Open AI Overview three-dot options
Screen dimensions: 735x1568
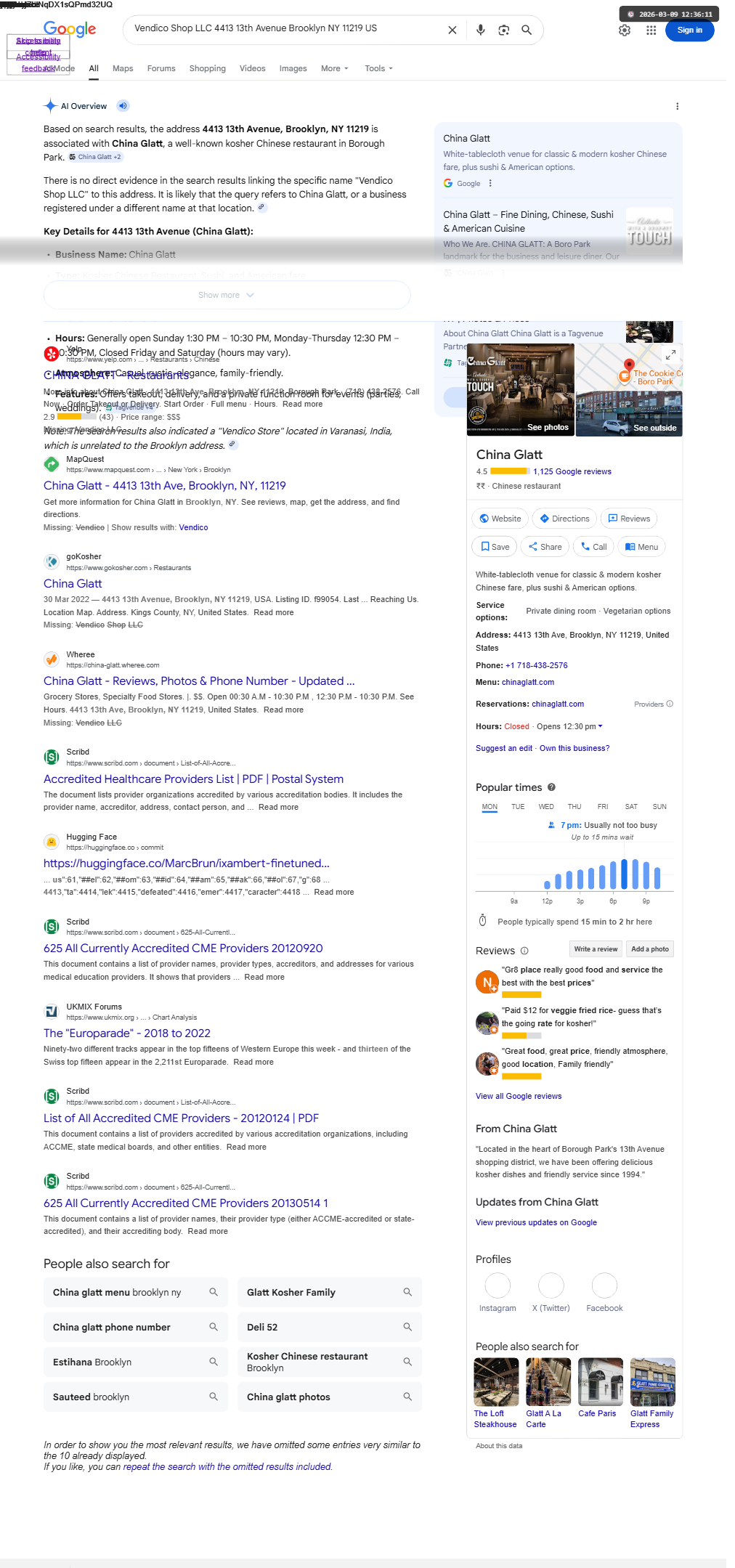677,106
